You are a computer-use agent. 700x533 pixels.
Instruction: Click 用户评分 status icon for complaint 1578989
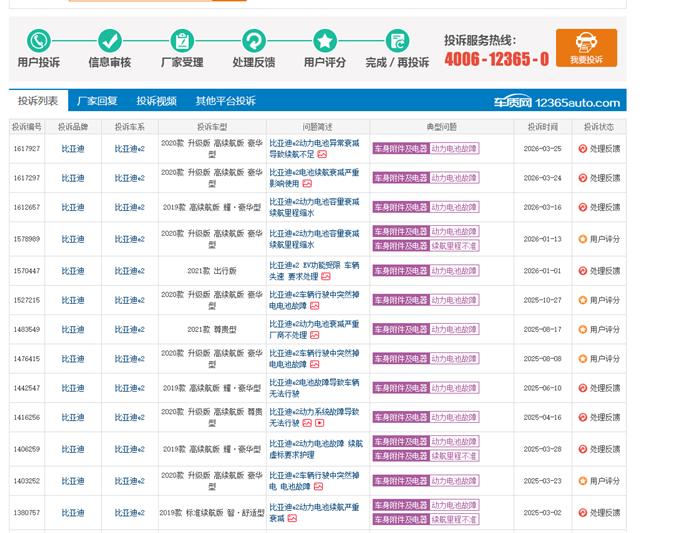coord(582,239)
